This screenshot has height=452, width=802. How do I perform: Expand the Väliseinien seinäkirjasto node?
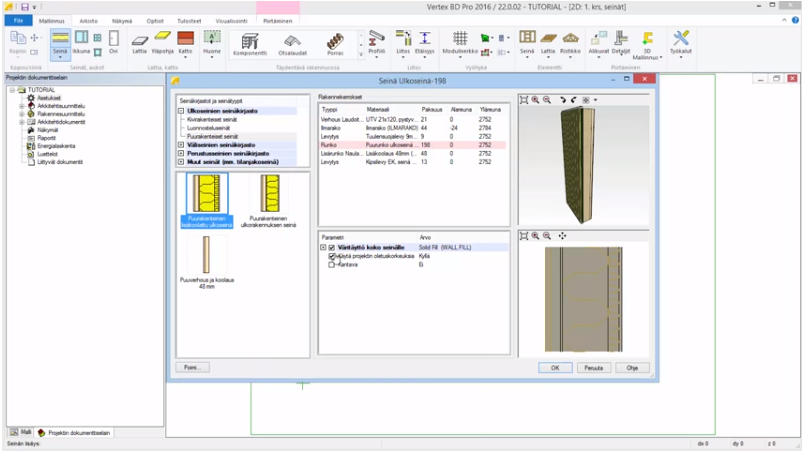181,145
